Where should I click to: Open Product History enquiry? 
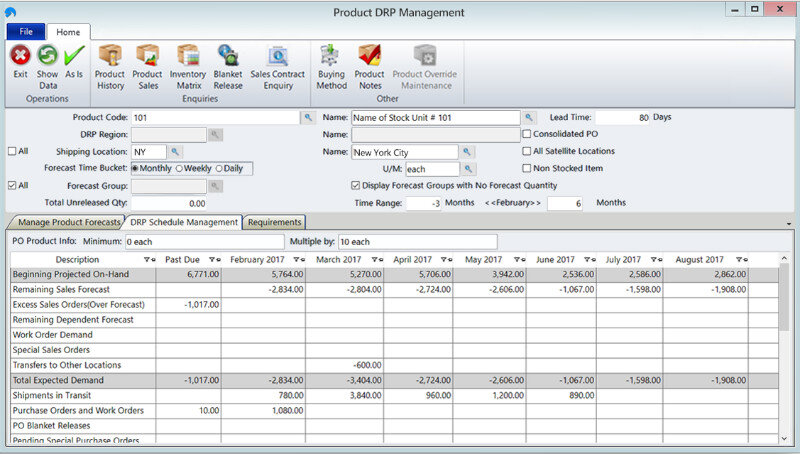pyautogui.click(x=110, y=56)
